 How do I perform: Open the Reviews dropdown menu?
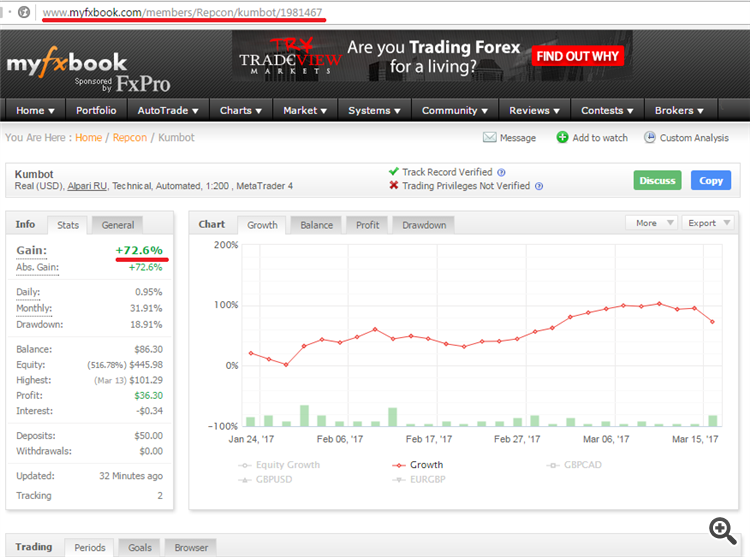pyautogui.click(x=534, y=110)
